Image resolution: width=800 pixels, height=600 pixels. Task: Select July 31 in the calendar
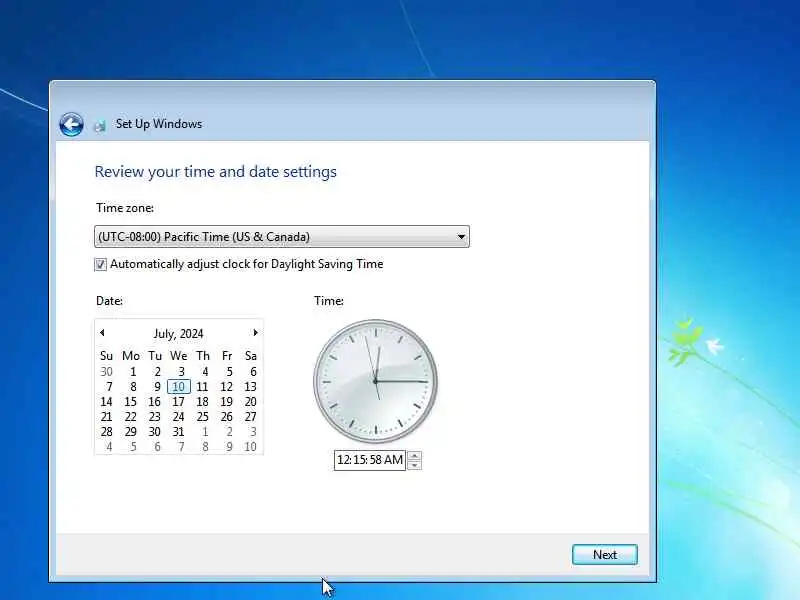[x=178, y=432]
